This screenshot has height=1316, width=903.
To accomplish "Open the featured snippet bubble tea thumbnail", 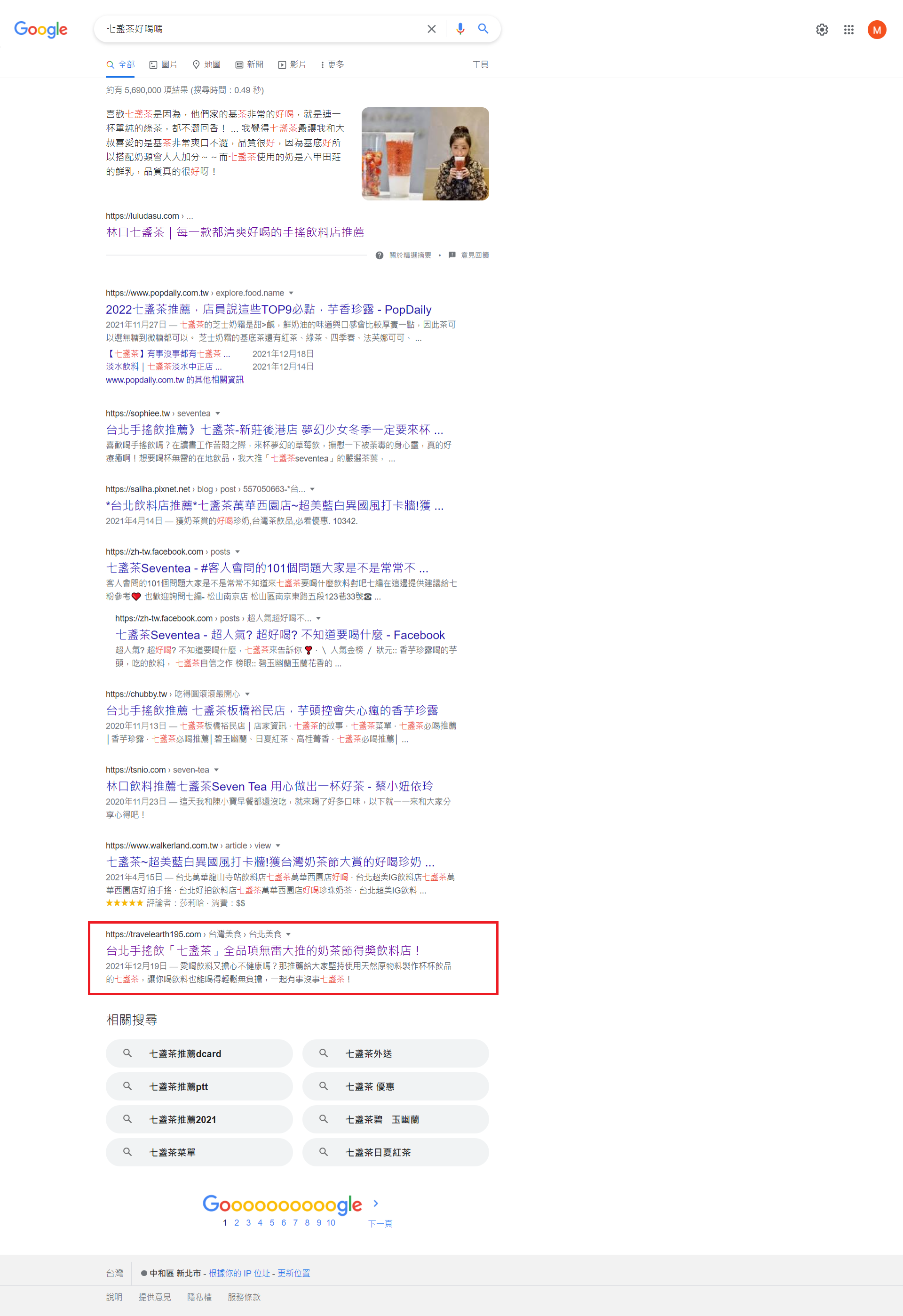I will coord(425,153).
